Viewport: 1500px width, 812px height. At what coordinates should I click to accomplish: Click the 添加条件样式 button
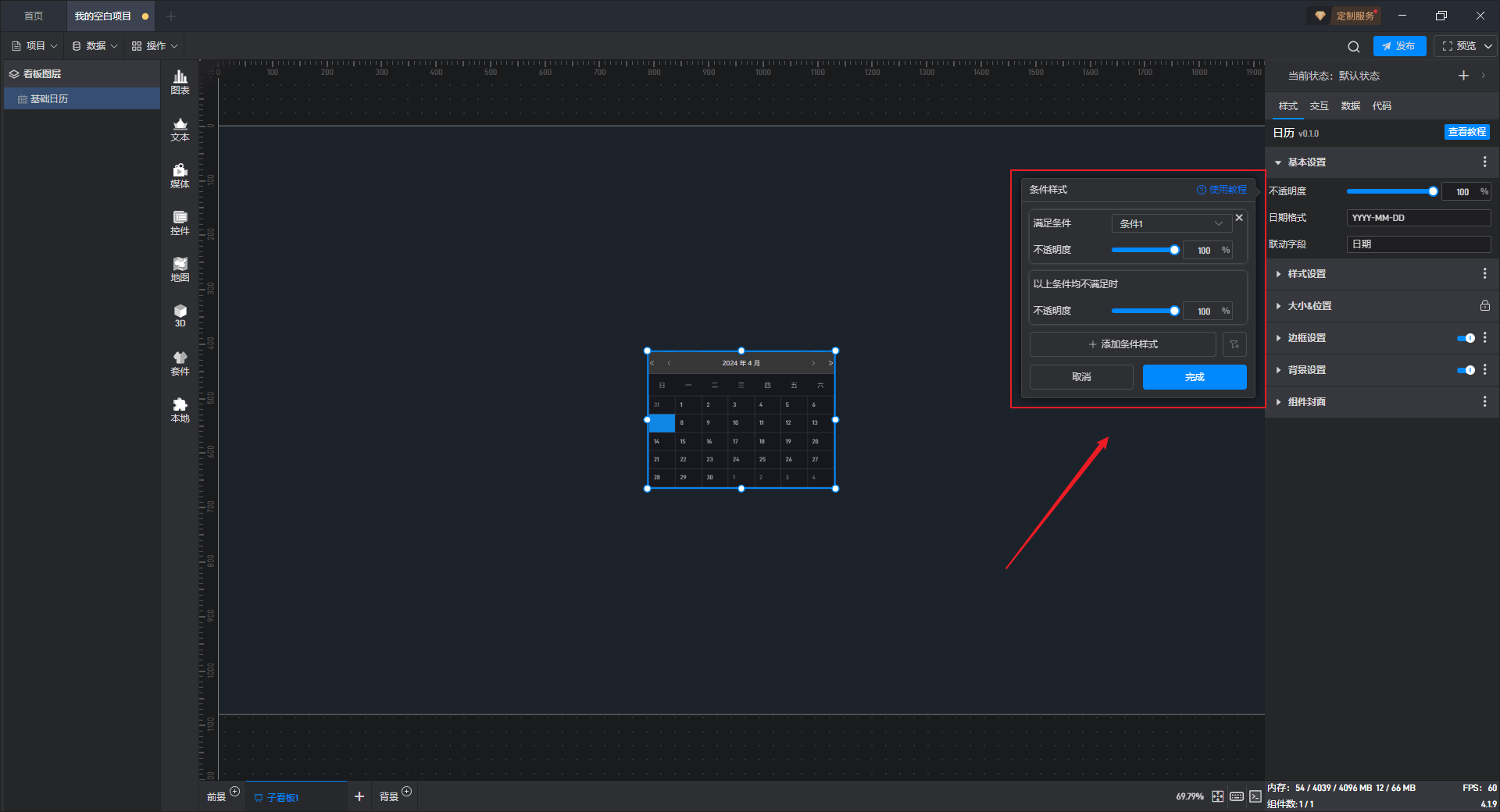point(1123,344)
